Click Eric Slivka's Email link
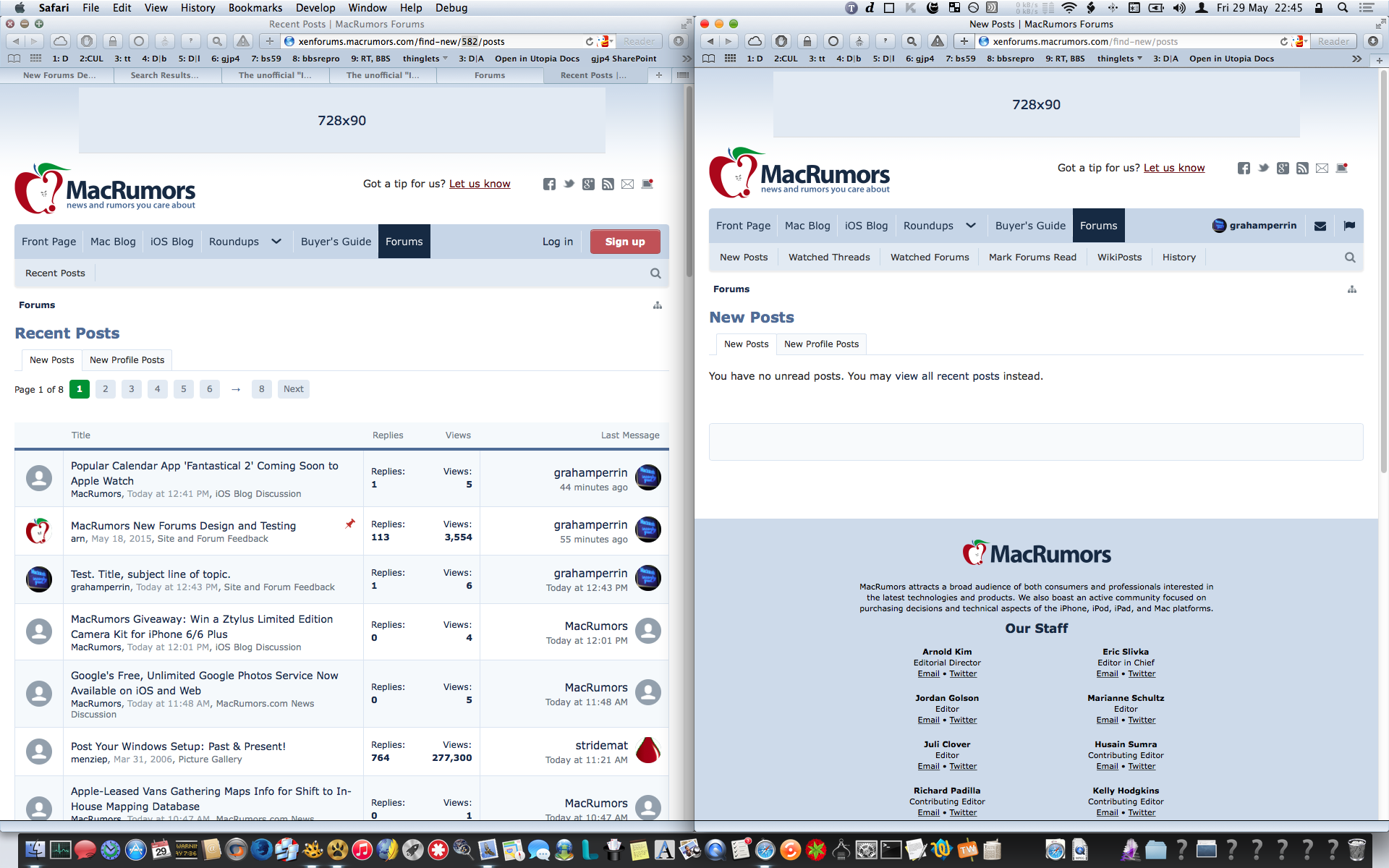This screenshot has width=1389, height=868. pyautogui.click(x=1107, y=674)
